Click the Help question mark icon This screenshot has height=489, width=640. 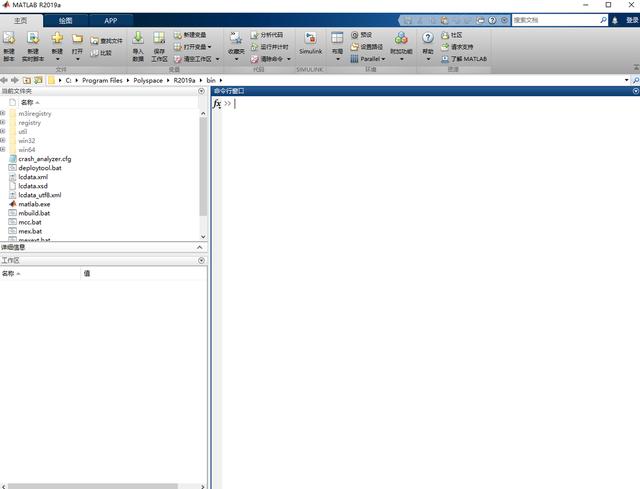click(x=427, y=38)
